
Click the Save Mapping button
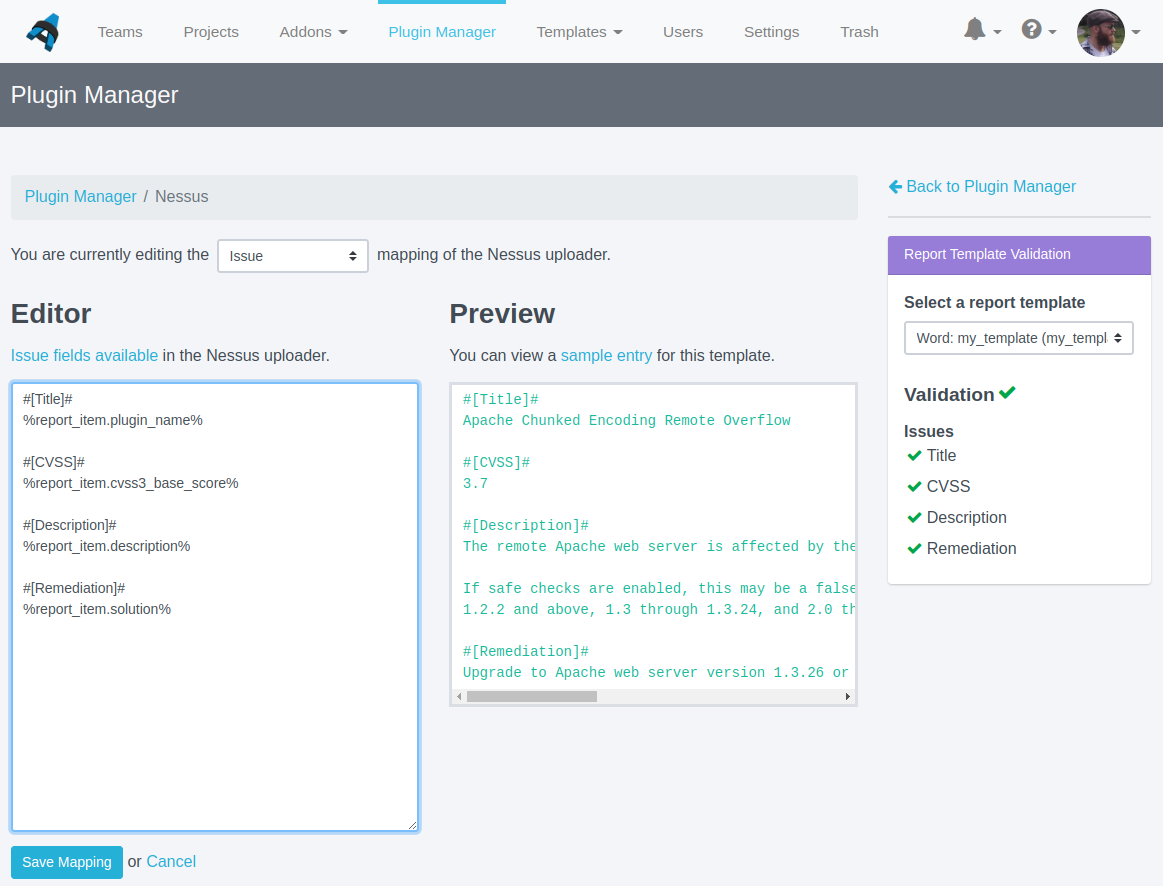pyautogui.click(x=66, y=862)
